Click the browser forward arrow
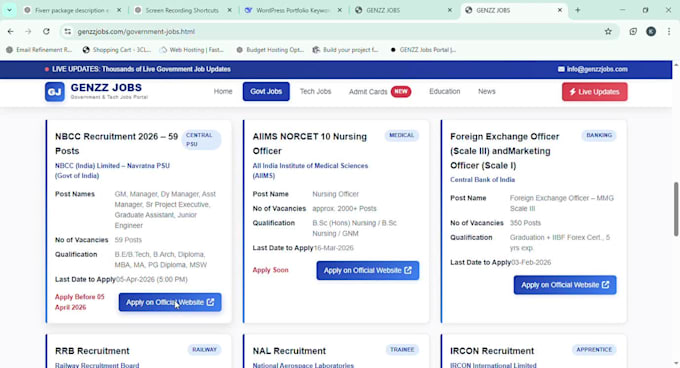 tap(28, 32)
